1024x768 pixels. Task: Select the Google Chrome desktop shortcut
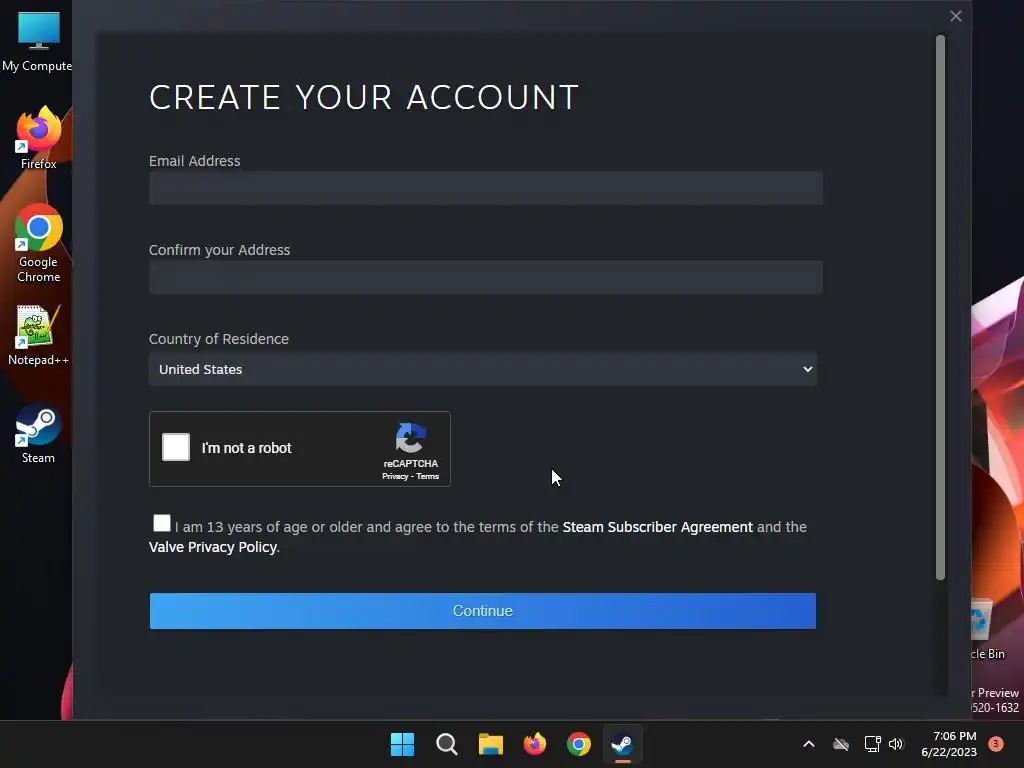tap(39, 242)
